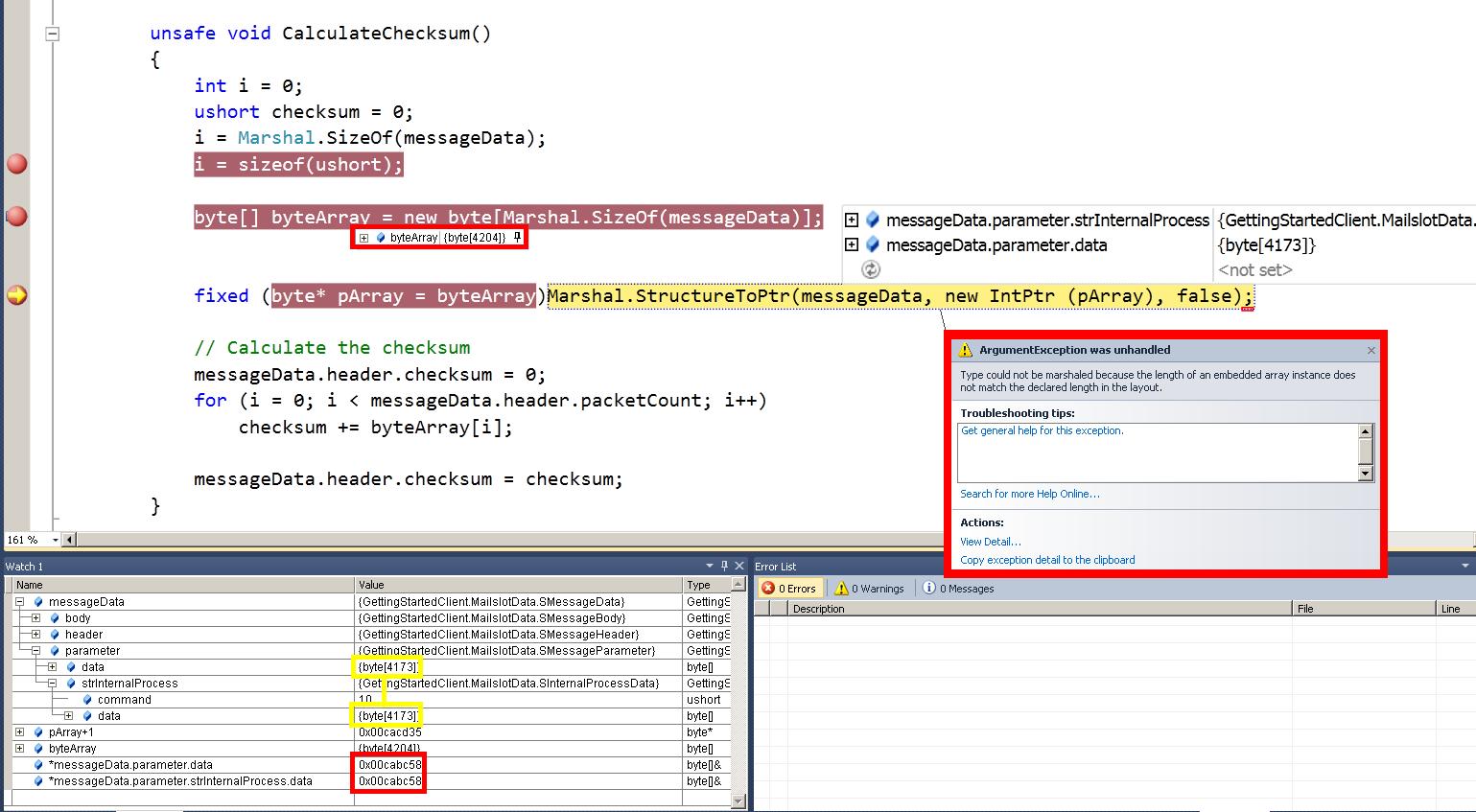Click the Name column header in Watch 1
This screenshot has height=812, width=1476.
[183, 584]
